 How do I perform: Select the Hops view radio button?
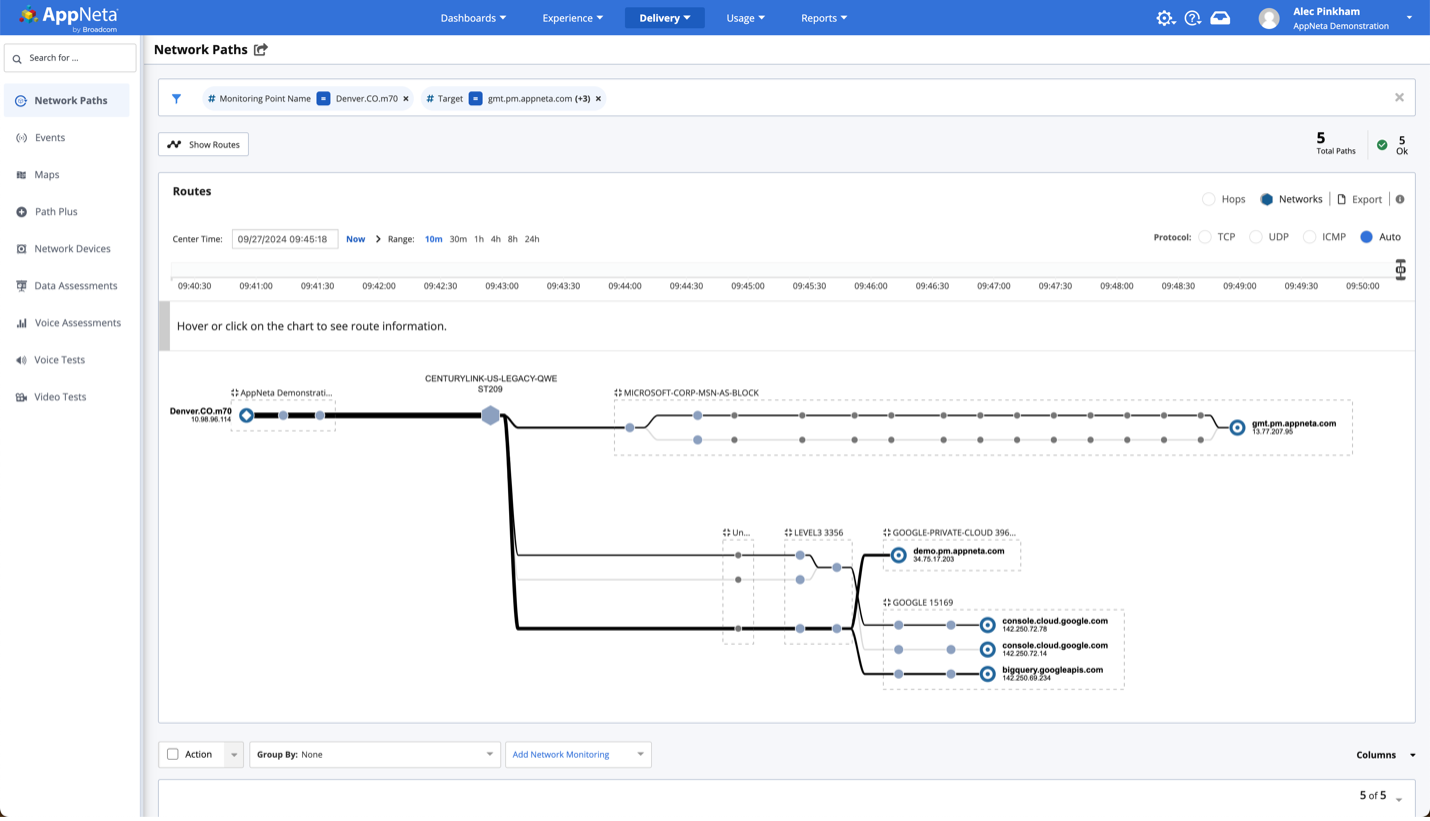tap(1209, 199)
